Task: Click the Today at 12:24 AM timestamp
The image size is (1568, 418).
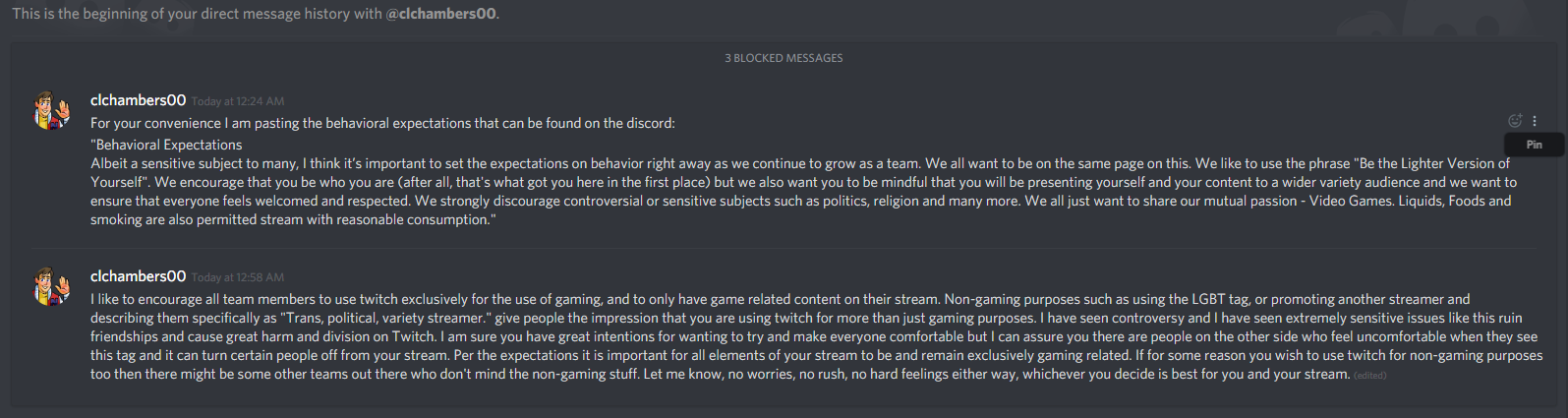Action: click(x=238, y=101)
